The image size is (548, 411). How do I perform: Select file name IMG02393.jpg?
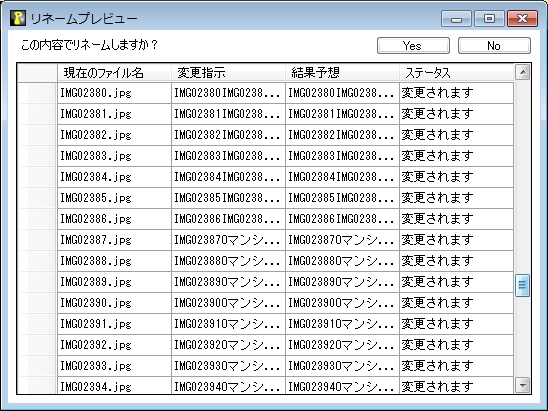pos(115,366)
